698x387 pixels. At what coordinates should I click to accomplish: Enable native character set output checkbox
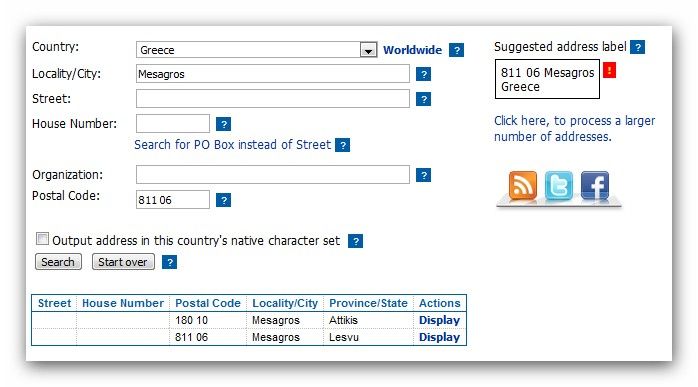point(42,239)
